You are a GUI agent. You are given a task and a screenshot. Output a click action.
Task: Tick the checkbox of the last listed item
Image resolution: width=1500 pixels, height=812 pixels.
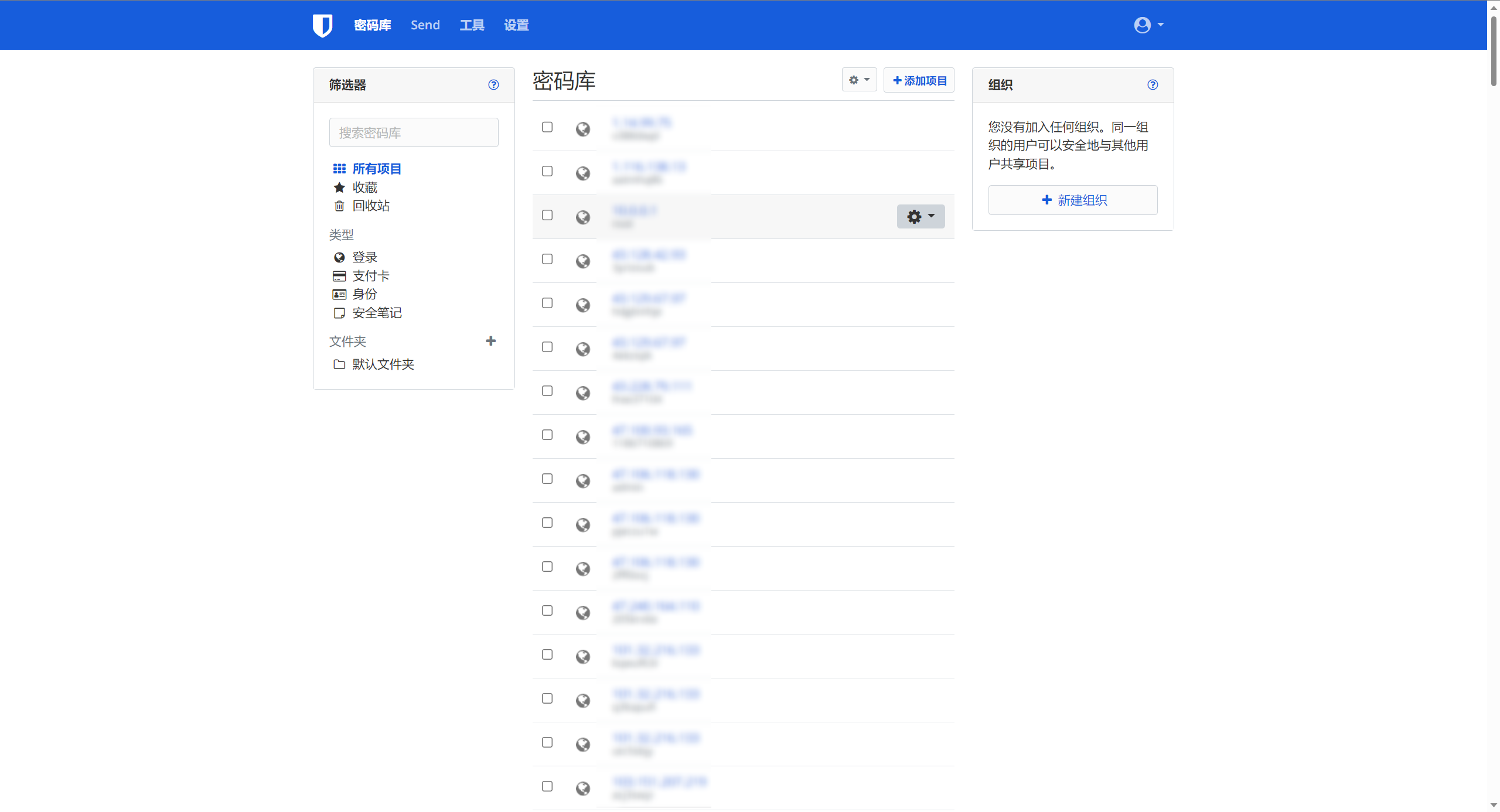547,786
